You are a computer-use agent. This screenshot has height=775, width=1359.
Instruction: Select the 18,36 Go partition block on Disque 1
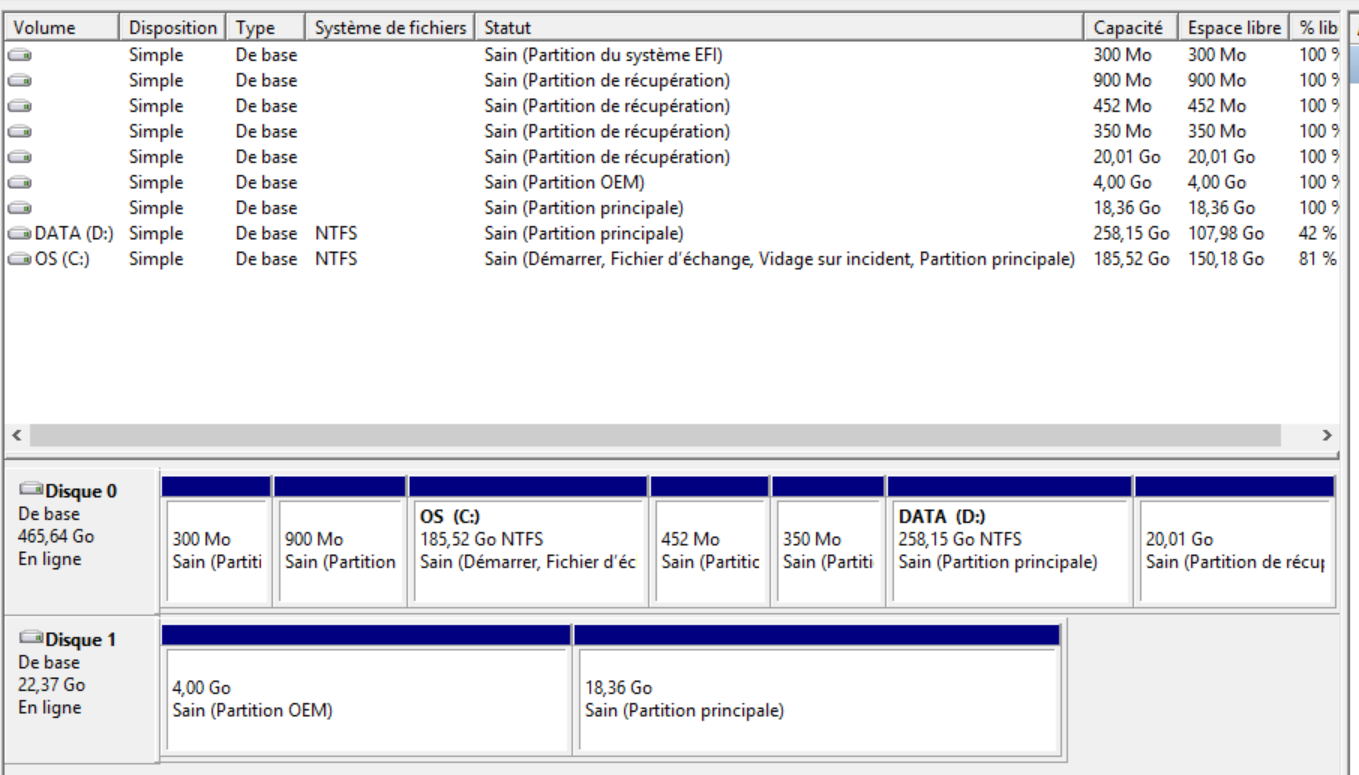817,700
